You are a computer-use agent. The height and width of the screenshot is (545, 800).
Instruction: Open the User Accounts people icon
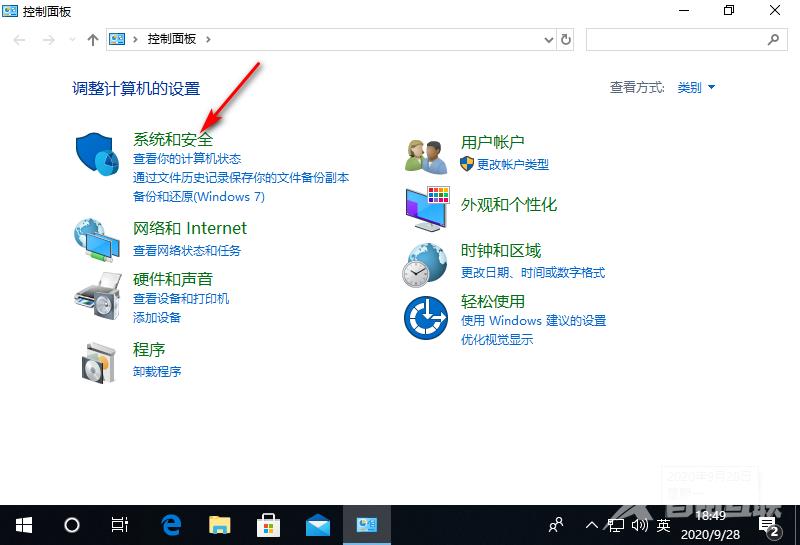click(x=426, y=156)
